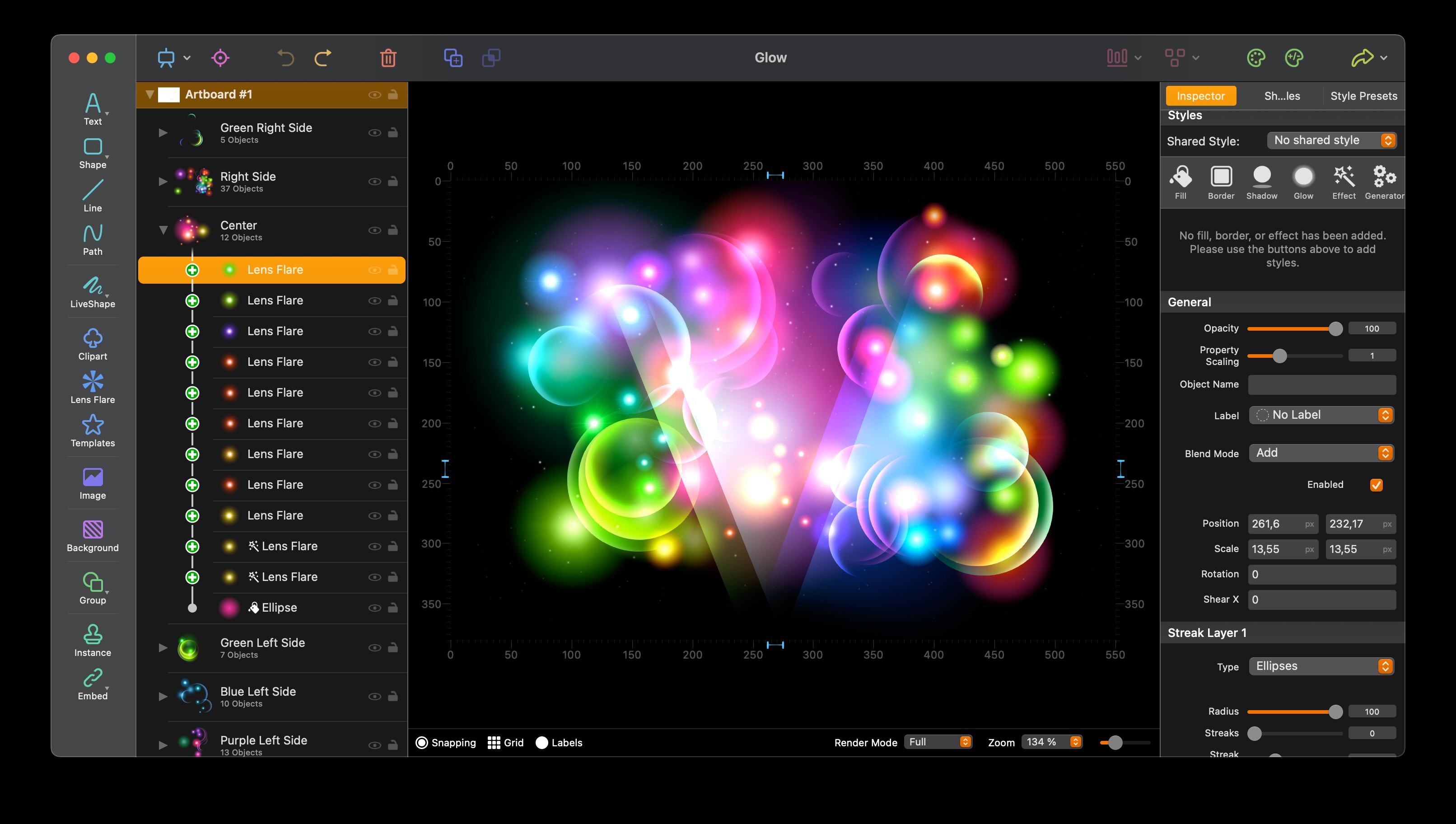Add an Effect style
1456x824 pixels.
coord(1344,182)
